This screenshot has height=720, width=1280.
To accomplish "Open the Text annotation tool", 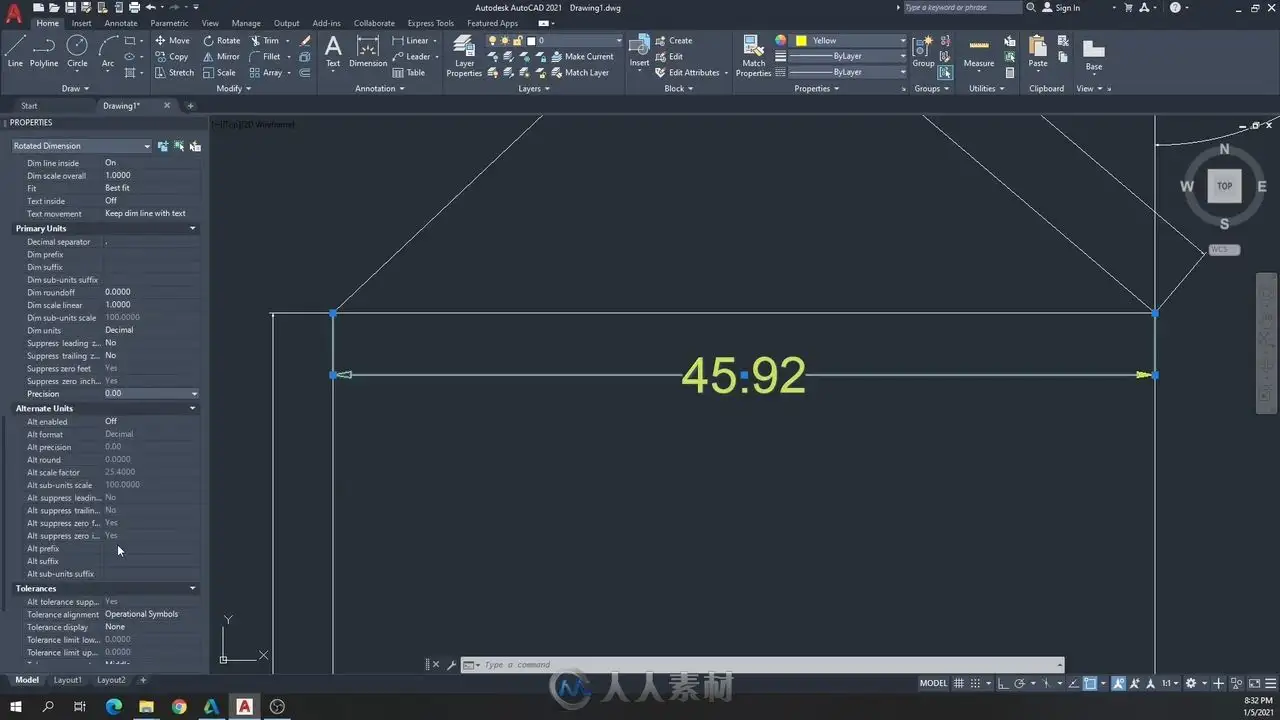I will (333, 52).
